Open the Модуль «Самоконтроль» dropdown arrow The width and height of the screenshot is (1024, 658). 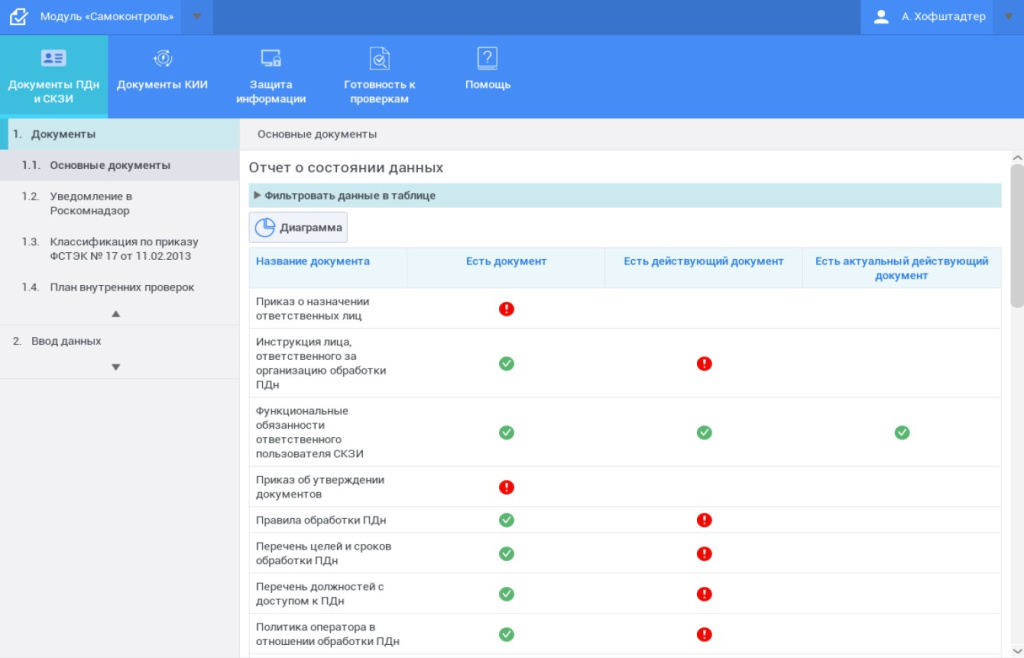(197, 17)
